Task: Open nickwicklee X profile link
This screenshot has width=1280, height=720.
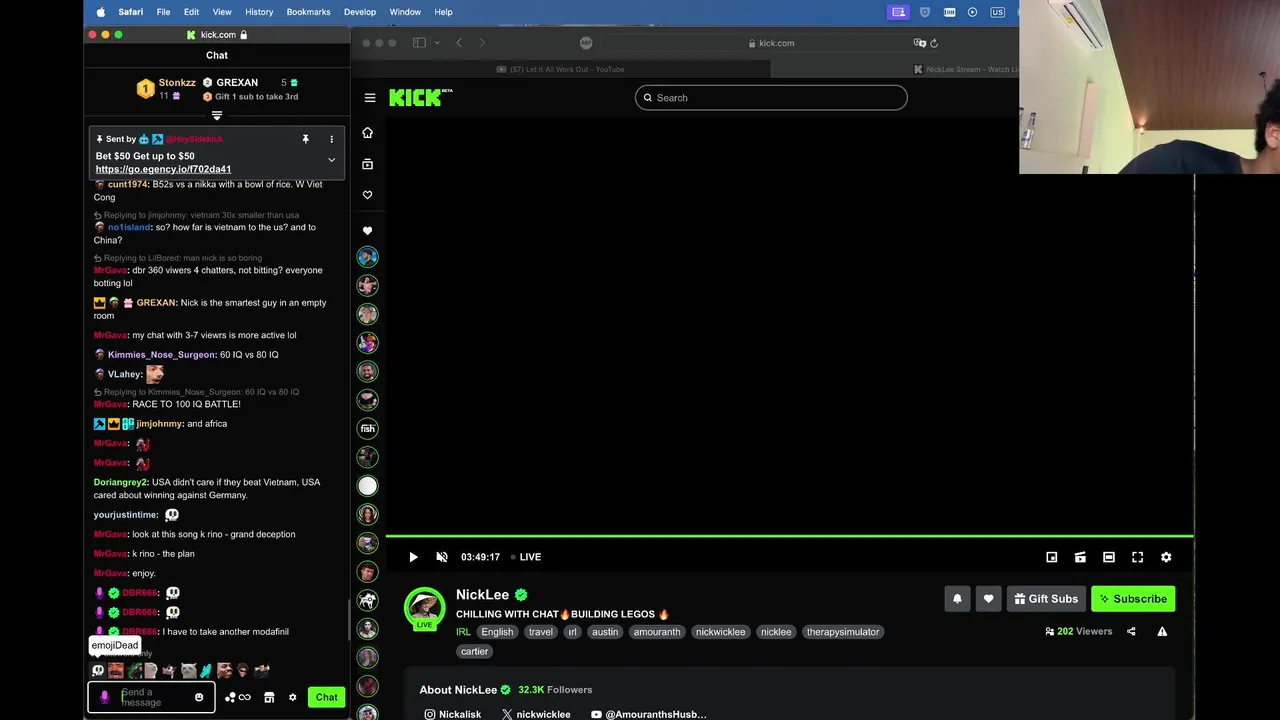Action: (x=536, y=714)
